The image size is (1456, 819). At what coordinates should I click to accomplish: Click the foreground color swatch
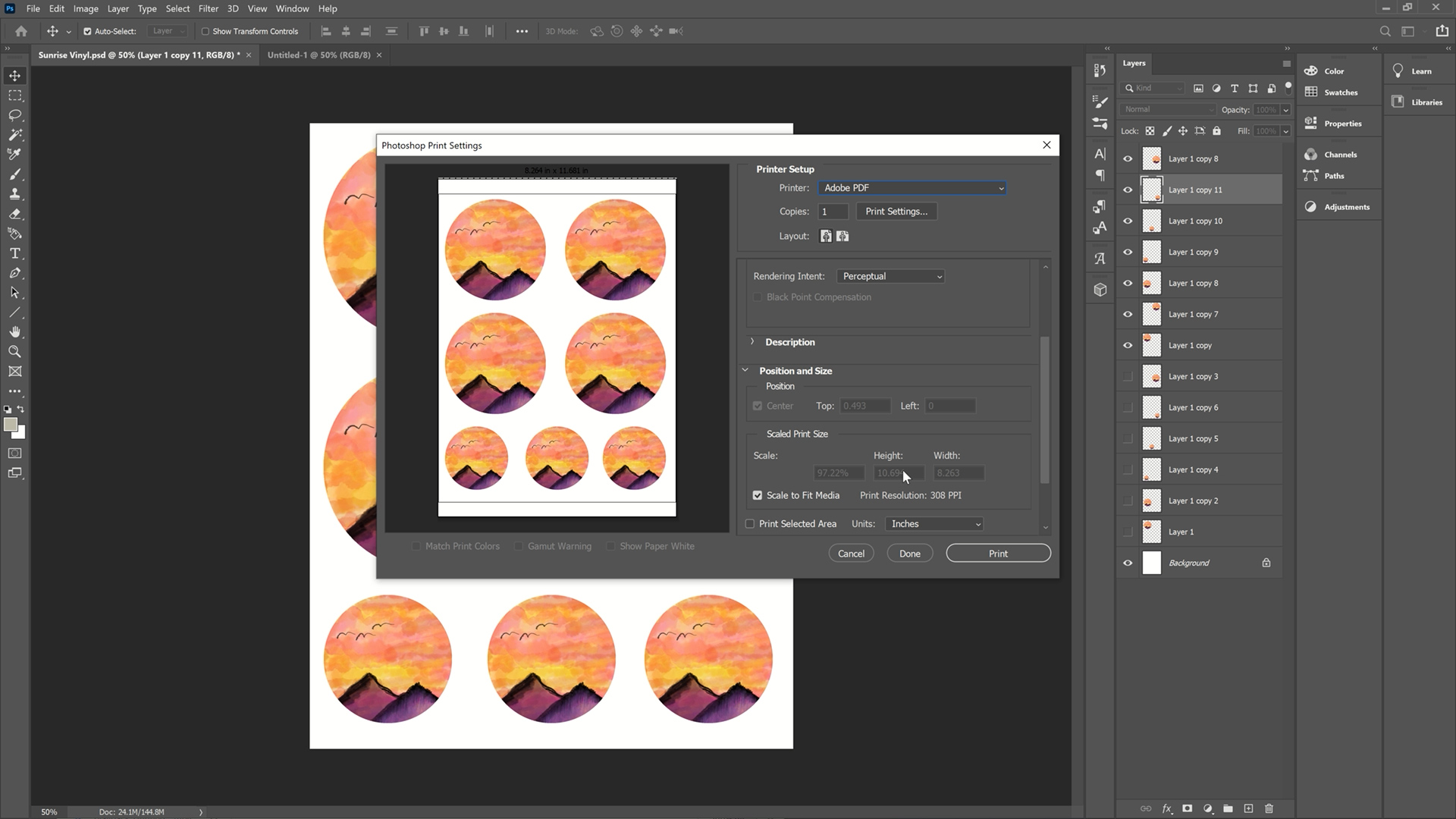coord(11,422)
